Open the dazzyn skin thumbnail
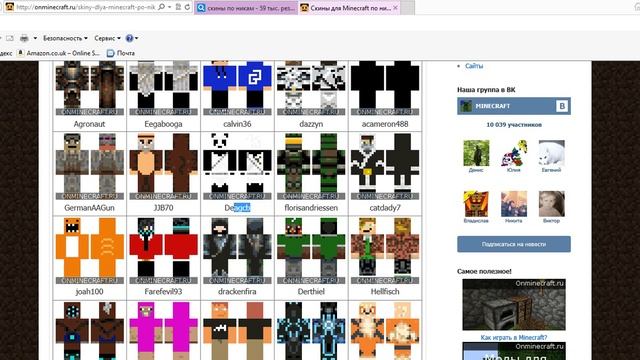 (311, 88)
